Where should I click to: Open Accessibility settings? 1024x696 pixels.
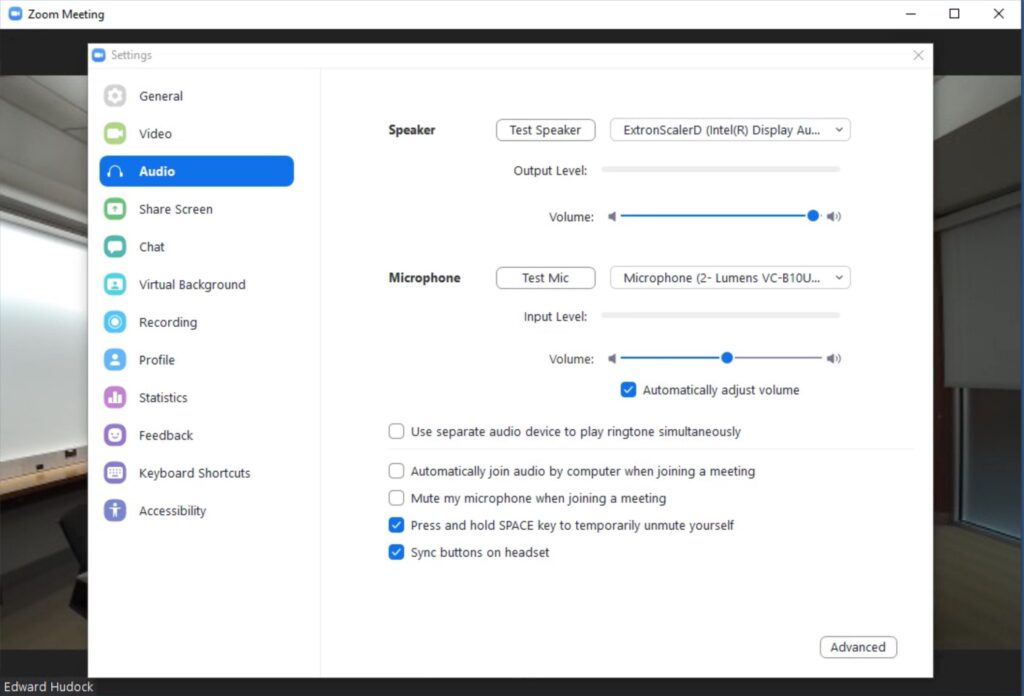(197, 511)
